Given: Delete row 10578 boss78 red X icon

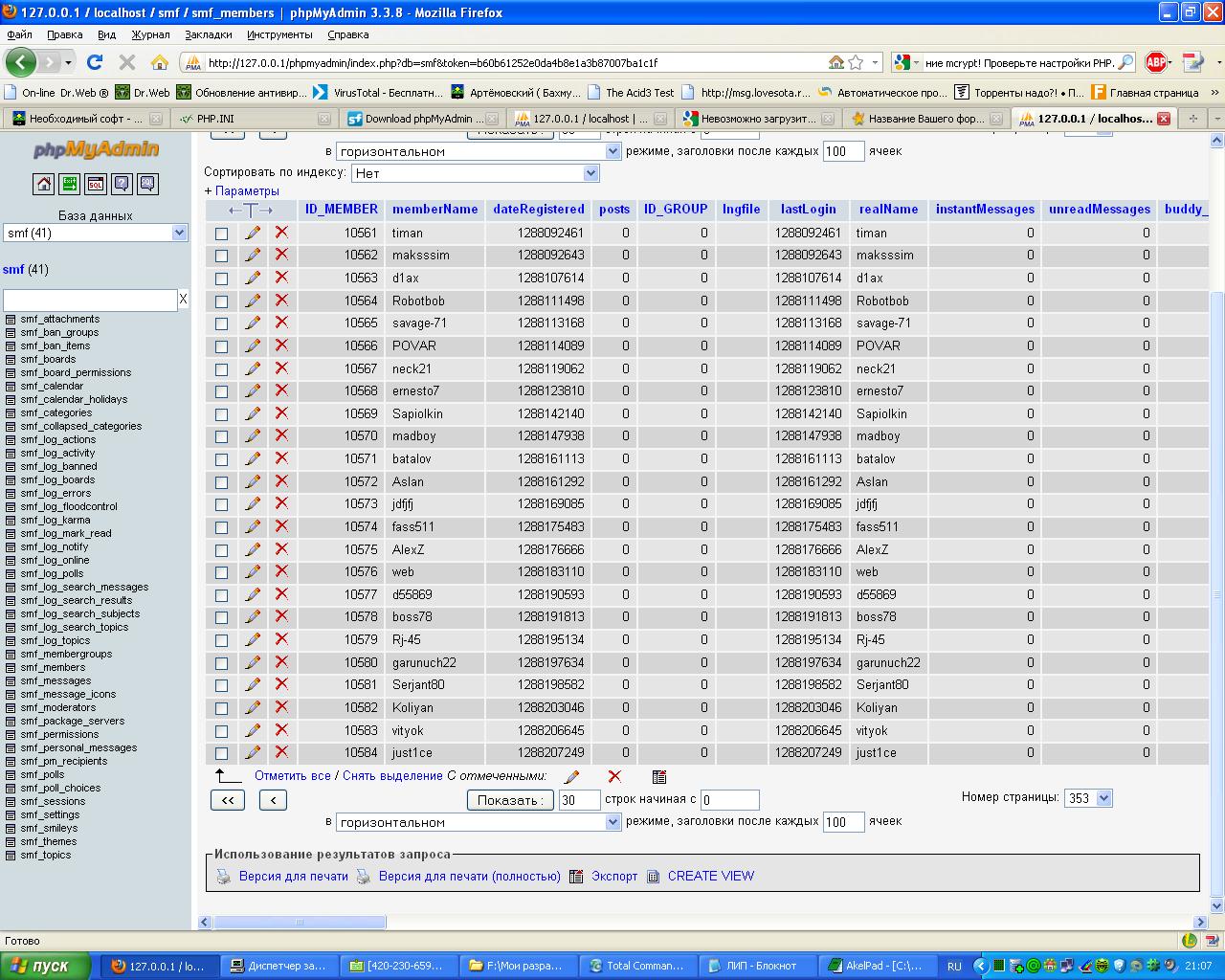Looking at the screenshot, I should (x=281, y=616).
